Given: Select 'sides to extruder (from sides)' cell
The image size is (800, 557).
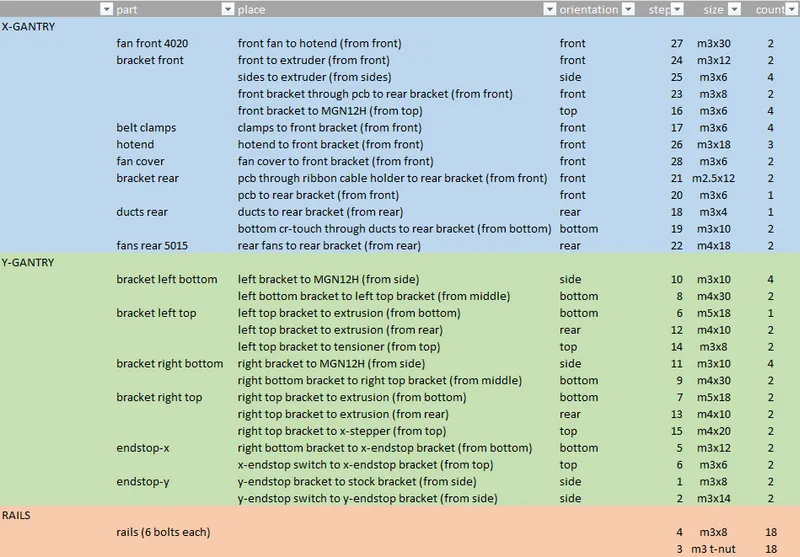Looking at the screenshot, I should coord(314,77).
